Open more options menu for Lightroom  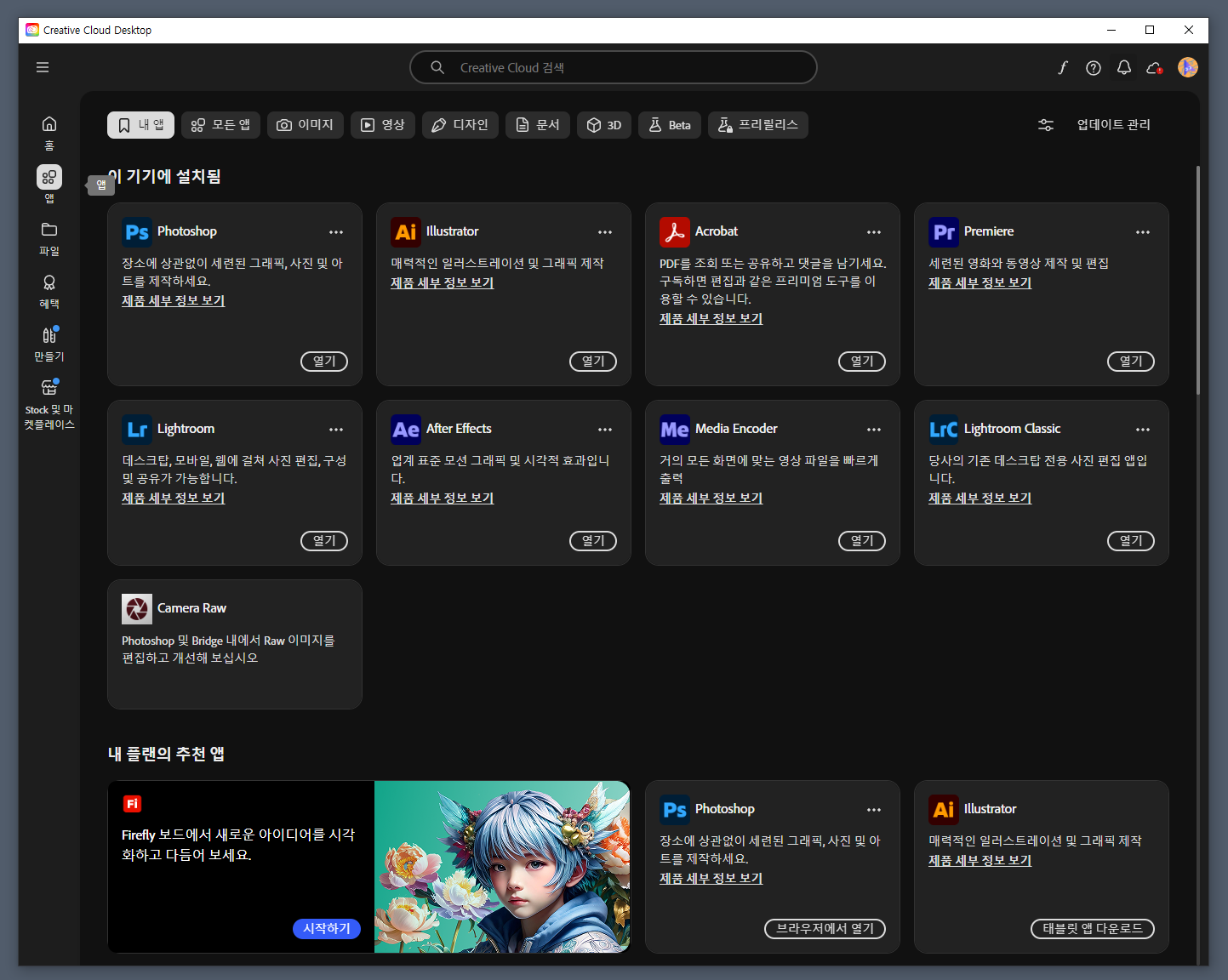(336, 430)
